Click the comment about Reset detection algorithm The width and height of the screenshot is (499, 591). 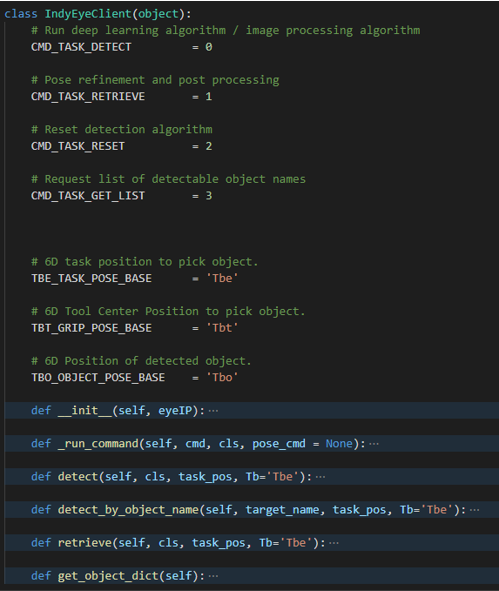pos(122,130)
